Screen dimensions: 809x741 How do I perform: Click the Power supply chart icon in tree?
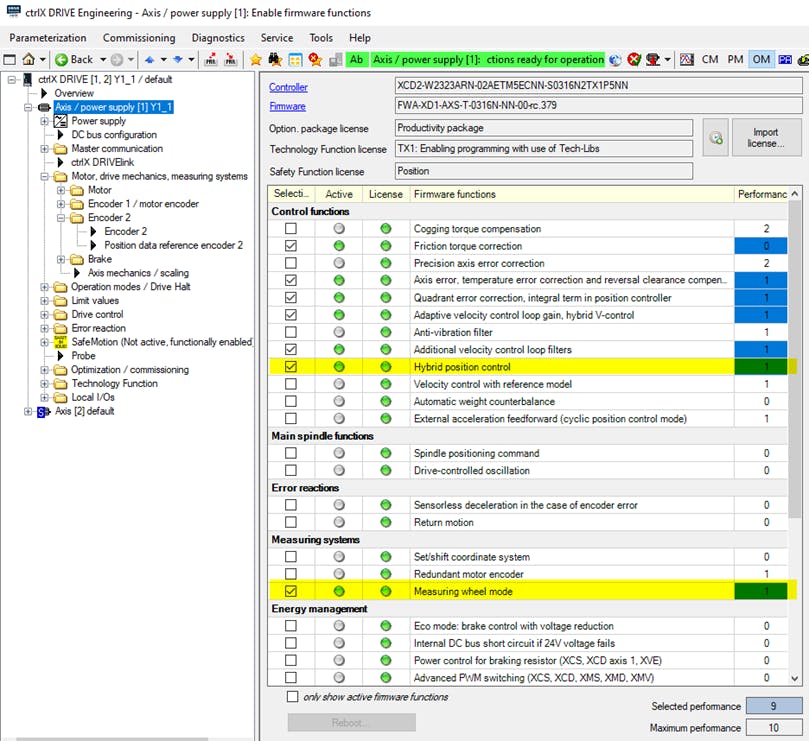(60, 121)
